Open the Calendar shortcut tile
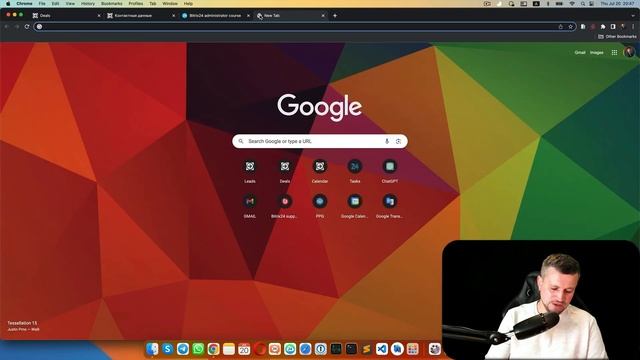 click(x=320, y=171)
